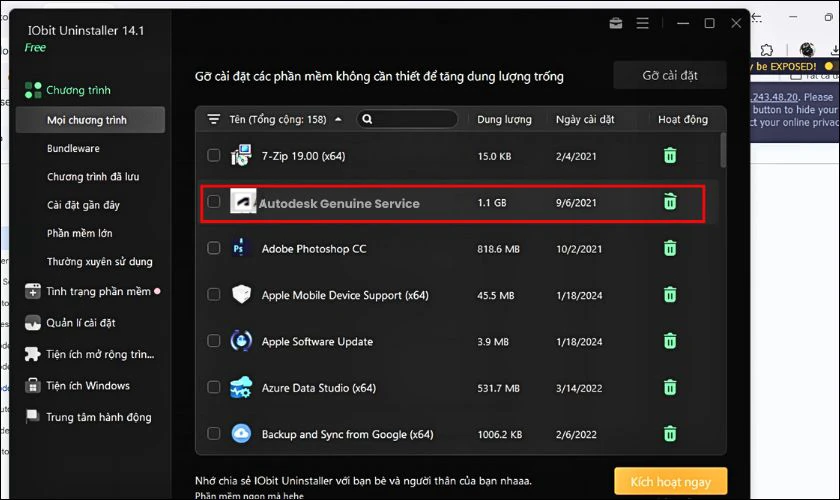This screenshot has width=840, height=500.
Task: Open the hamburger options menu
Action: (642, 23)
